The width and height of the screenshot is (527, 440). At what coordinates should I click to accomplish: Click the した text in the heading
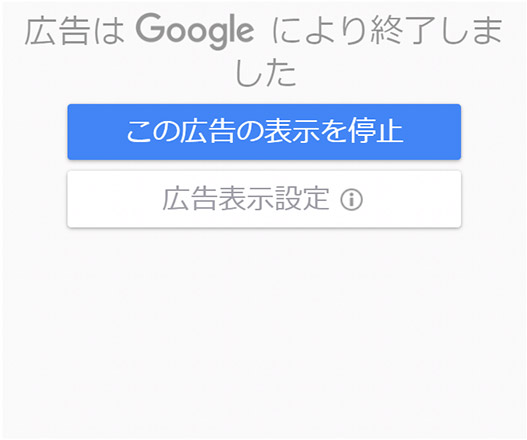click(266, 74)
